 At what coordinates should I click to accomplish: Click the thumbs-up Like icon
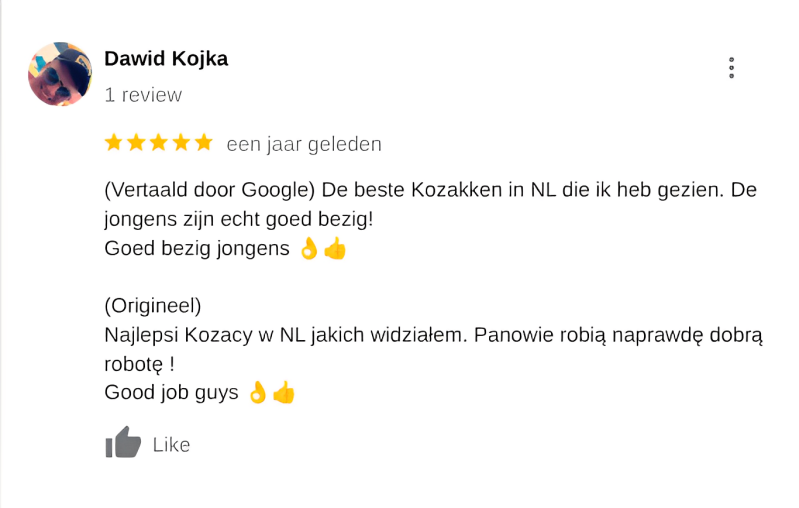123,443
